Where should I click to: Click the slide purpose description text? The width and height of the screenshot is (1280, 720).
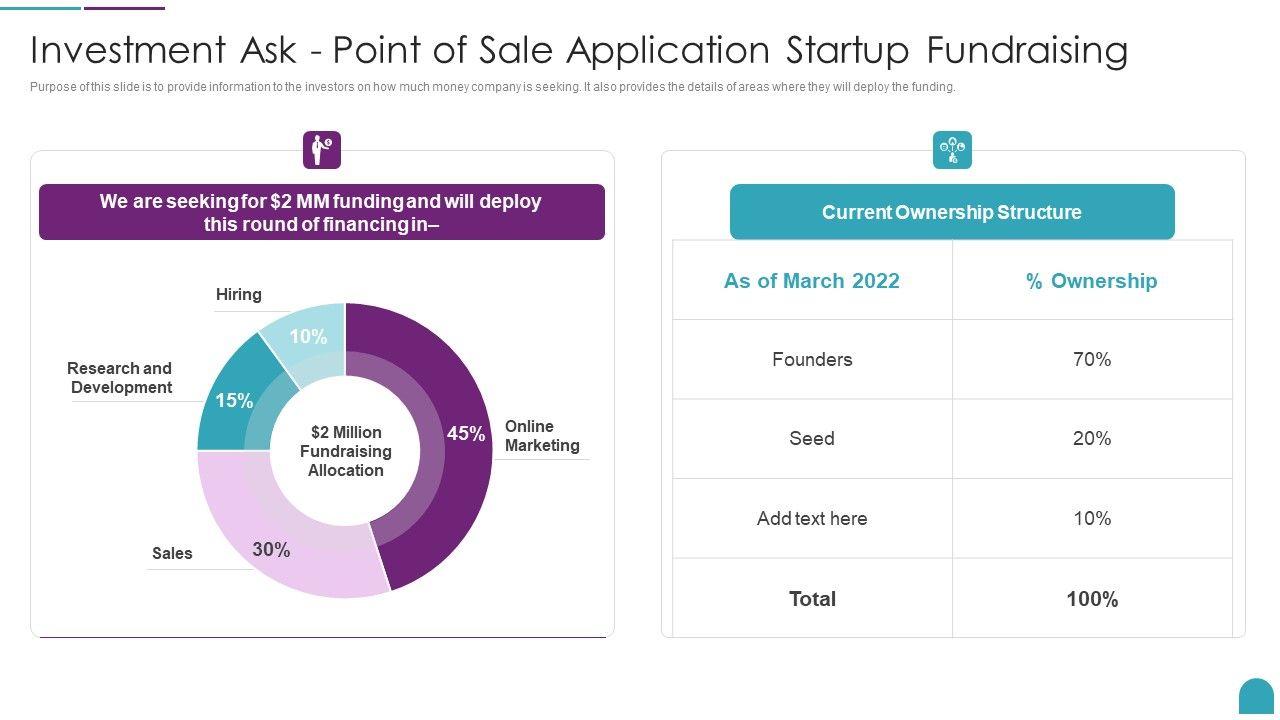click(x=492, y=87)
